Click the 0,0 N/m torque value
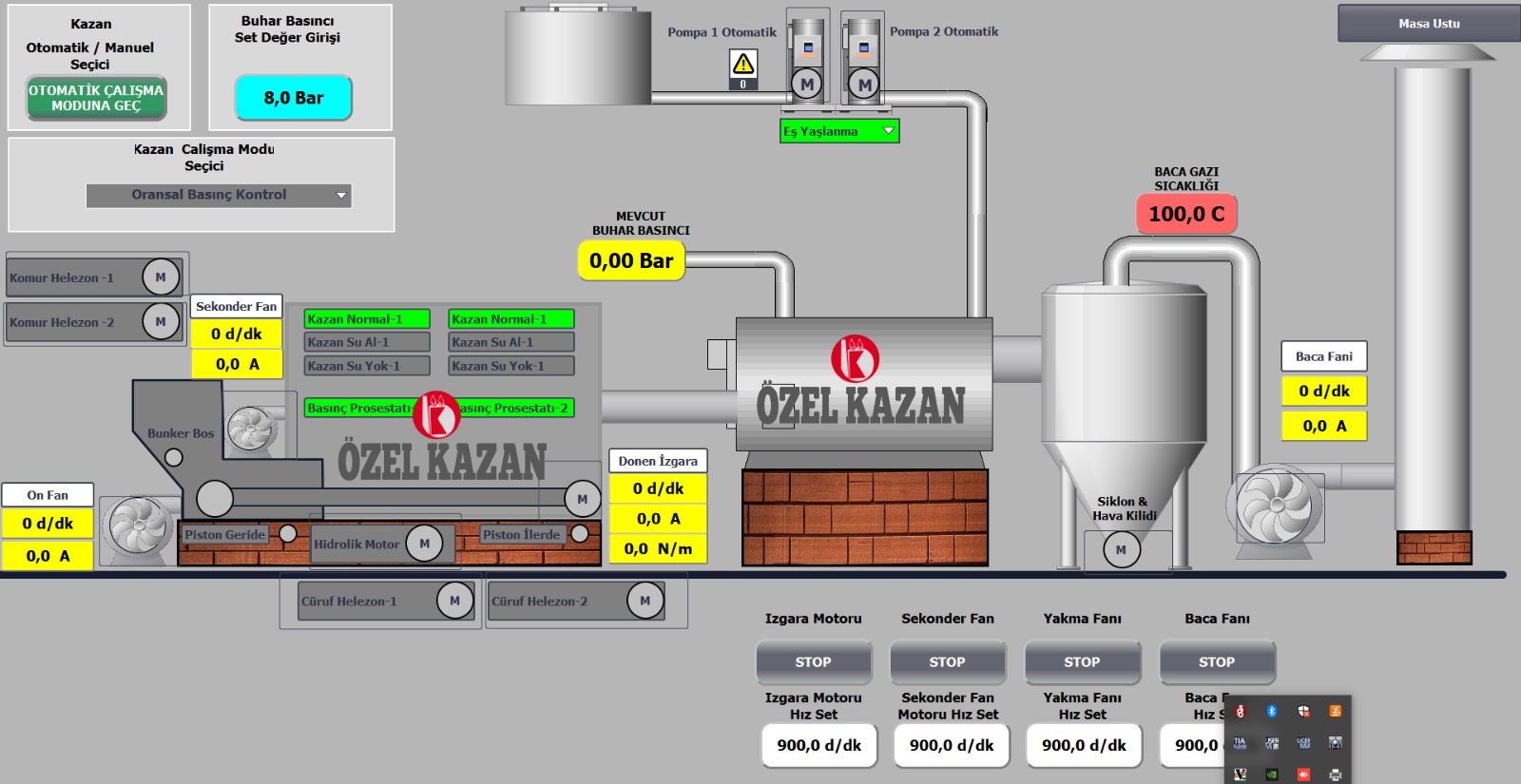 click(658, 548)
